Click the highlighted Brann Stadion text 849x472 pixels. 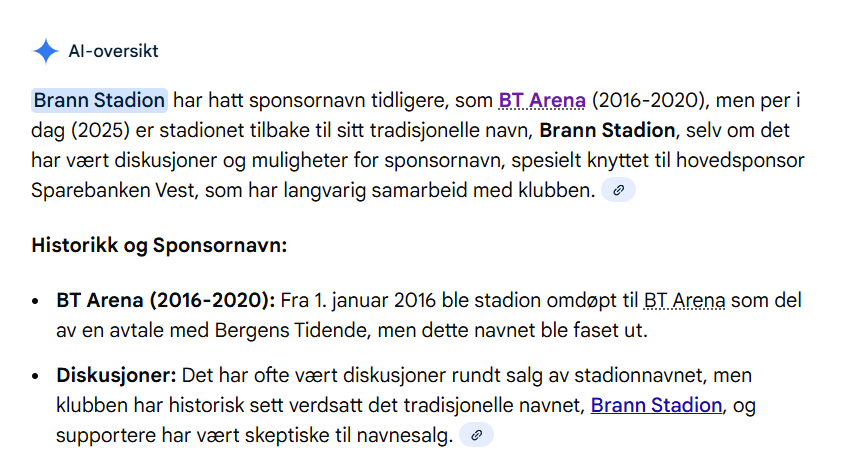(99, 100)
